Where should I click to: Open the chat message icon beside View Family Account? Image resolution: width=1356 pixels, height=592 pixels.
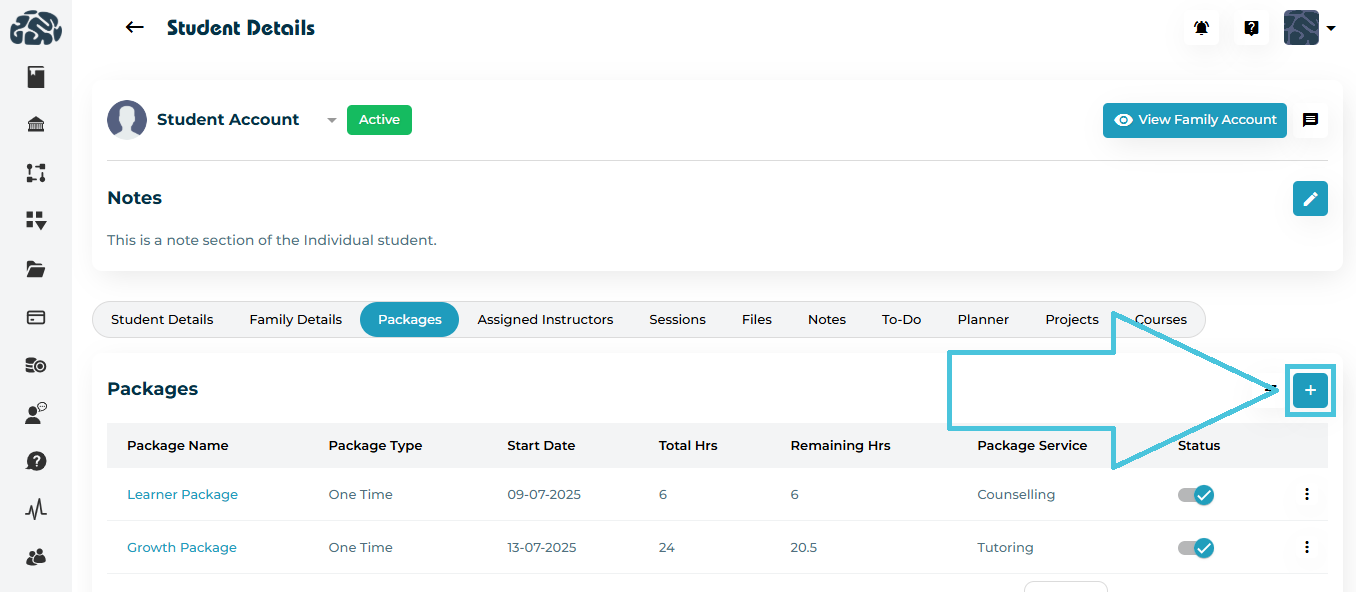(1310, 120)
